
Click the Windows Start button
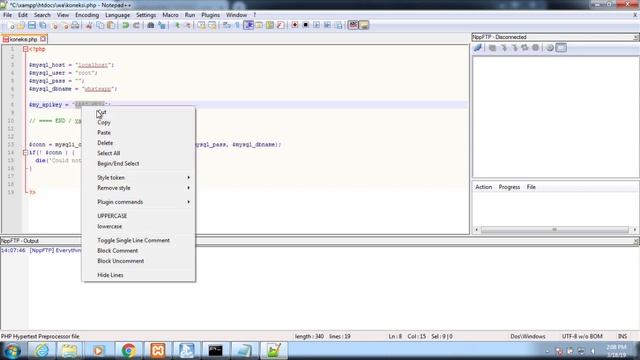(x=12, y=351)
